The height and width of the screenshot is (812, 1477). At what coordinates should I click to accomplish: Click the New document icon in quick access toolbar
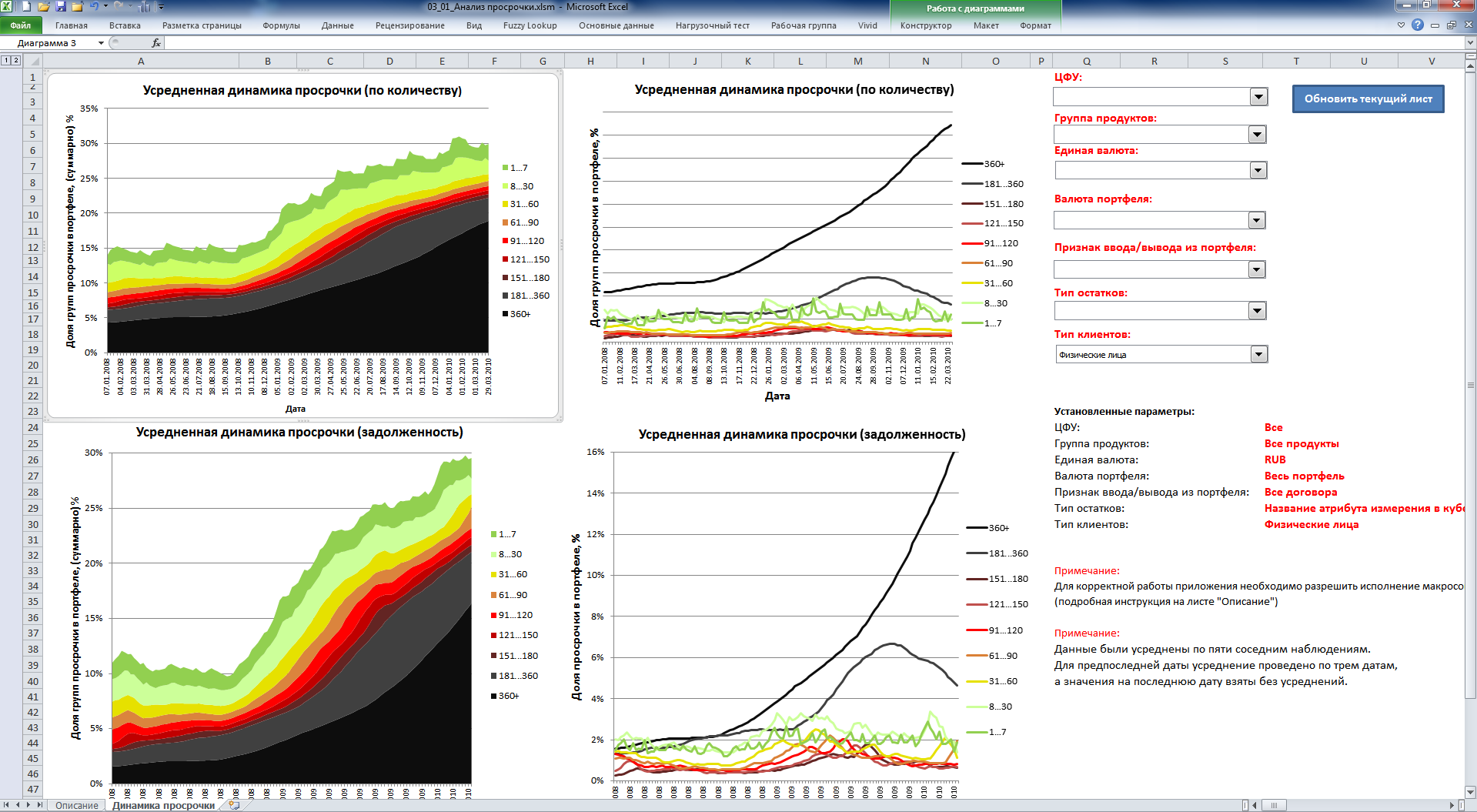pos(27,6)
